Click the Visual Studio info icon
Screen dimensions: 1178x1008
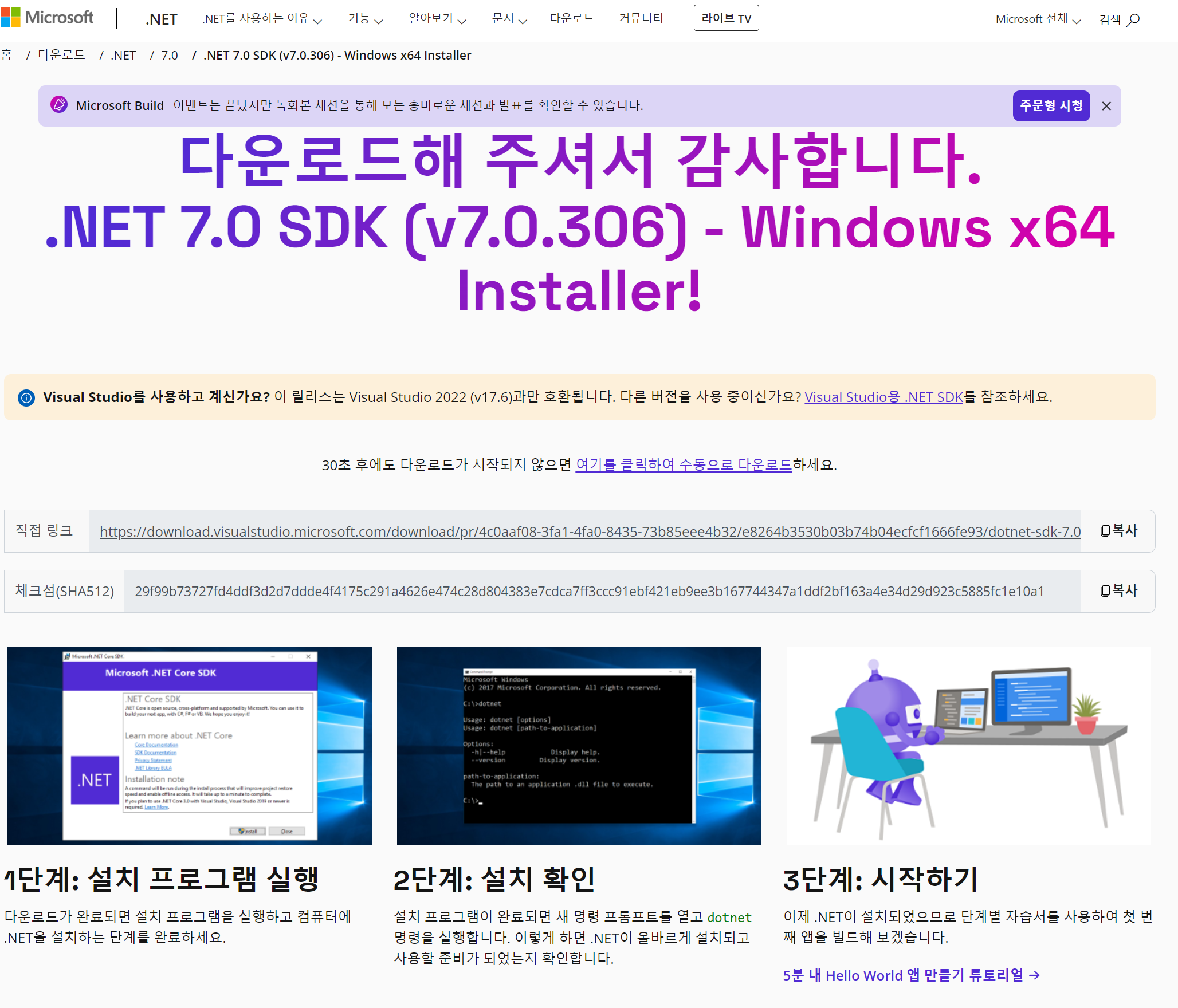click(x=26, y=397)
